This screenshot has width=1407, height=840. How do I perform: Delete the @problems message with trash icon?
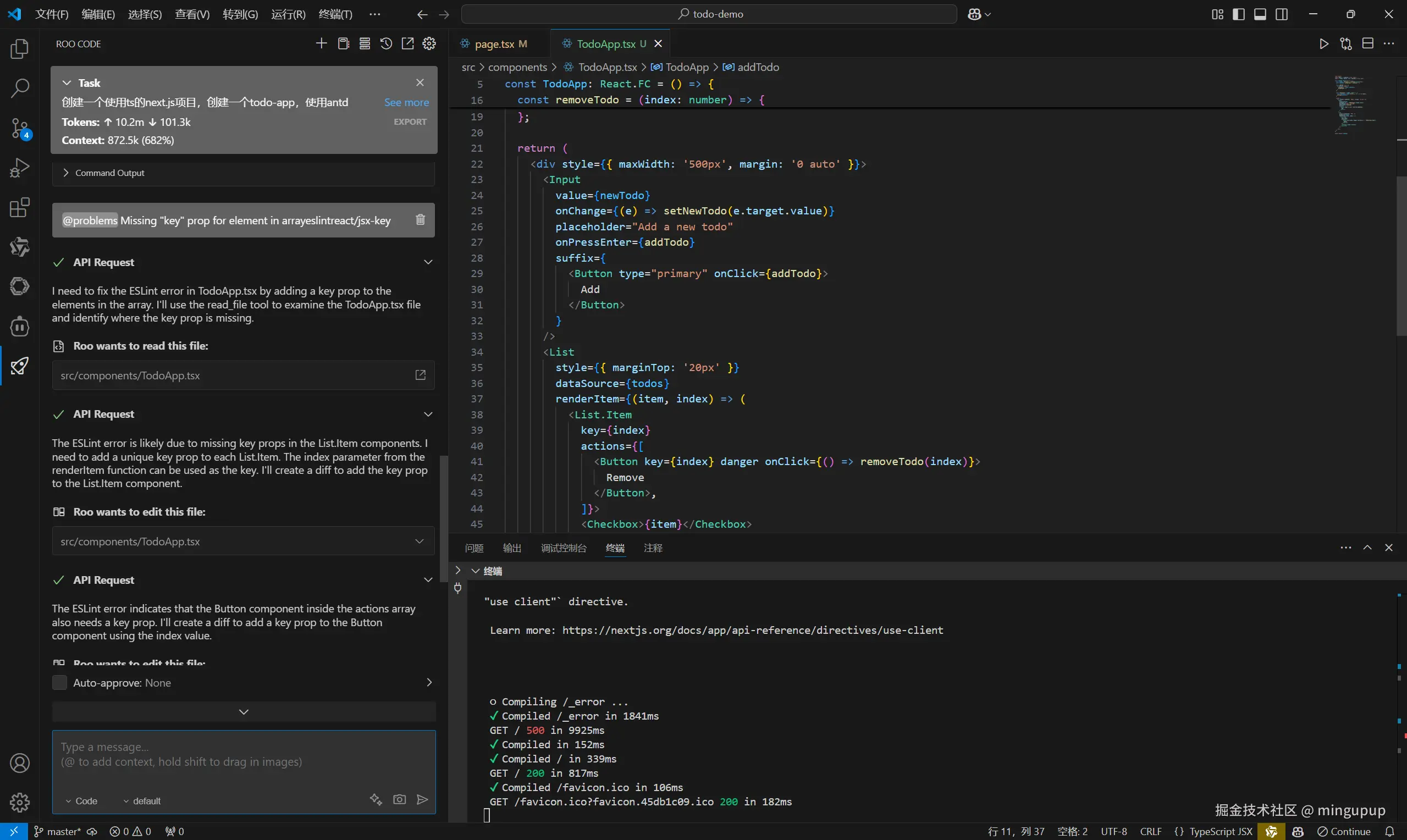tap(420, 220)
